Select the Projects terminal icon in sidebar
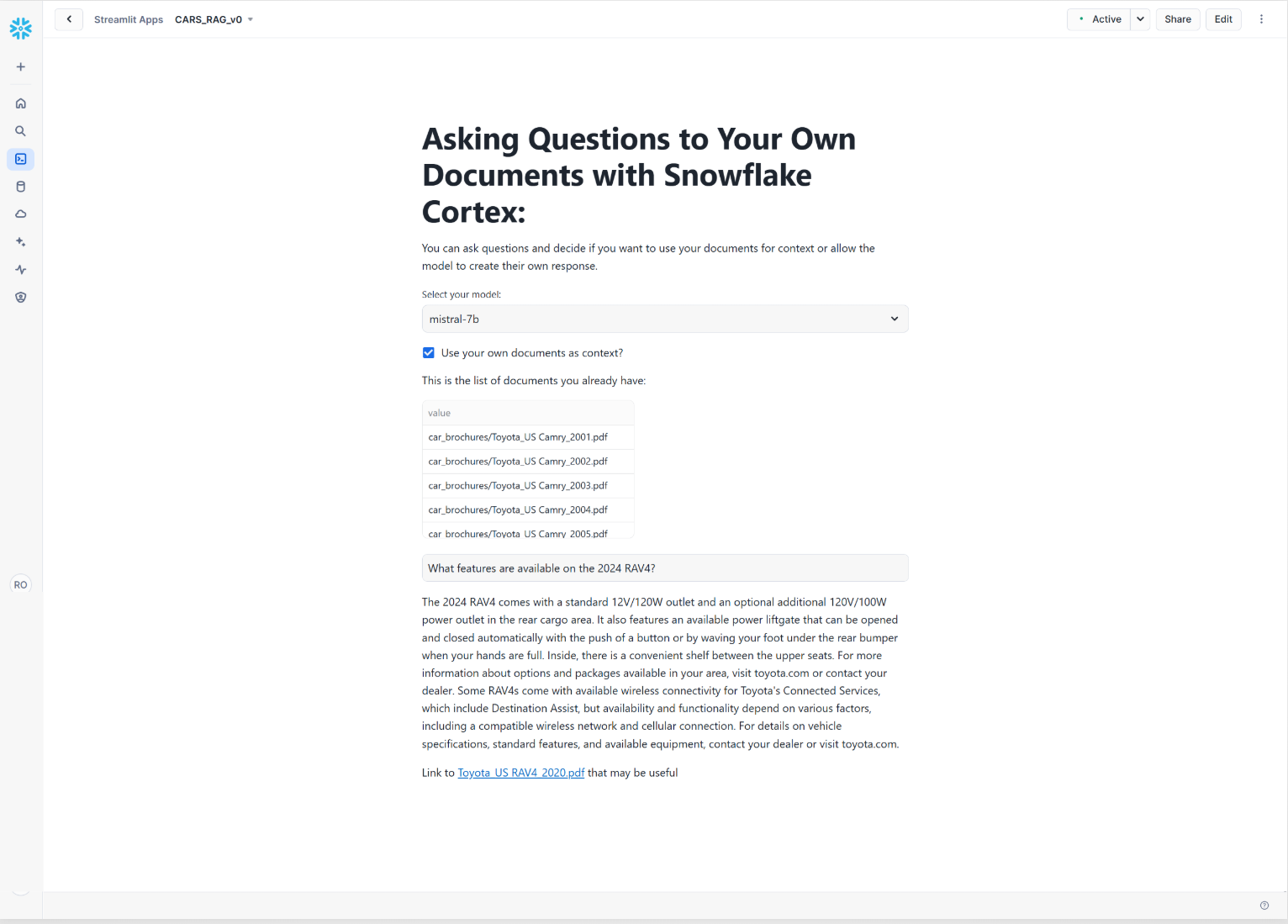 (x=21, y=159)
